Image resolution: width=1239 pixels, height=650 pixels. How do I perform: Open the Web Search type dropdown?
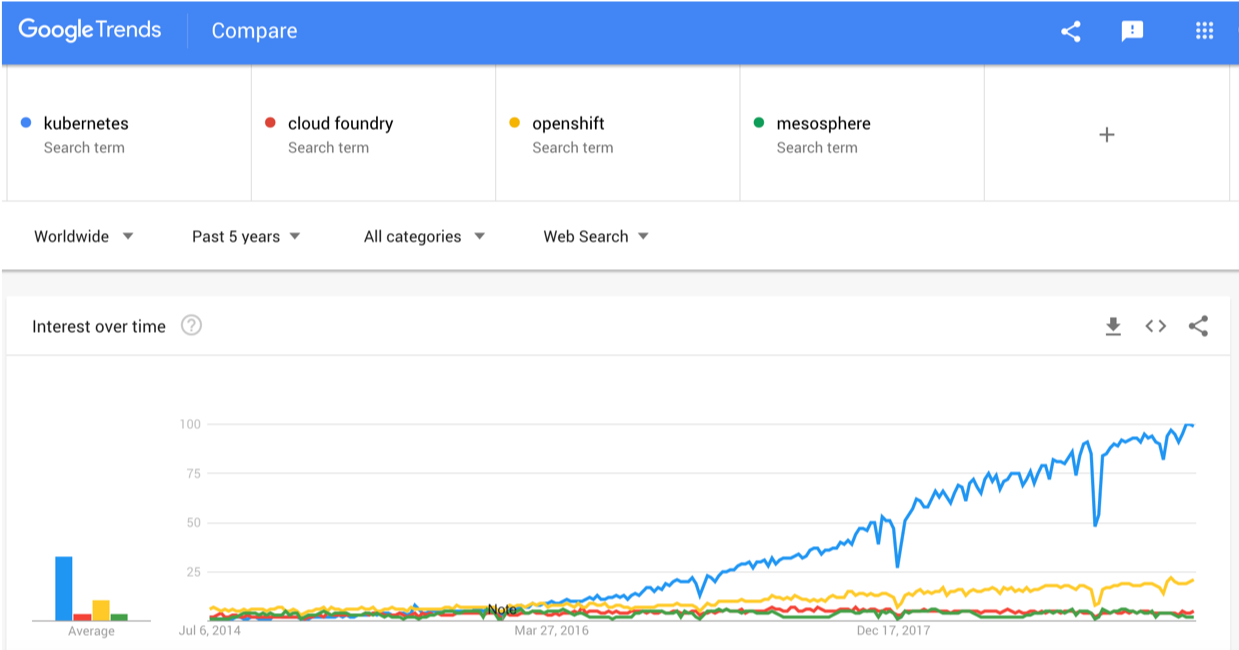click(596, 237)
